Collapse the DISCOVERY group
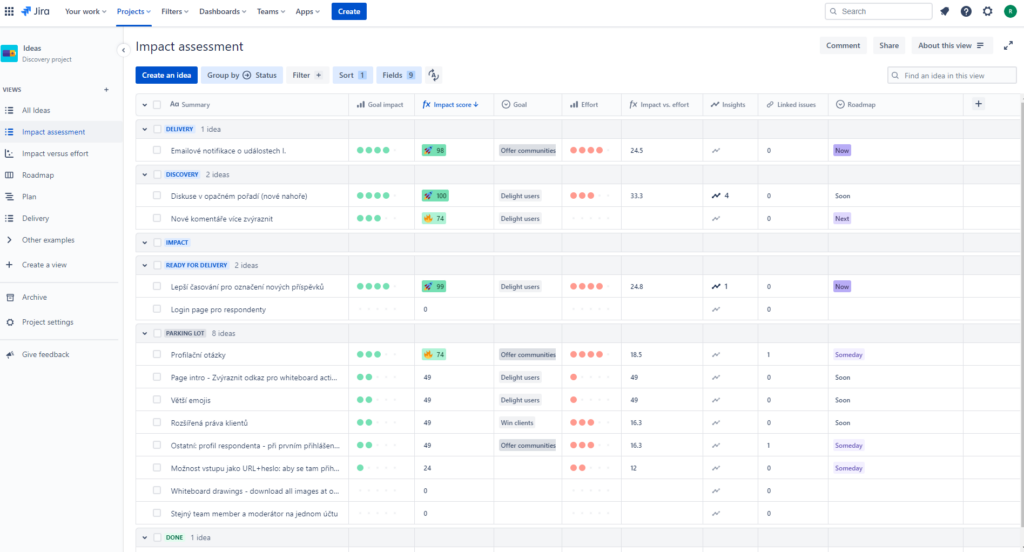1024x552 pixels. coord(144,174)
